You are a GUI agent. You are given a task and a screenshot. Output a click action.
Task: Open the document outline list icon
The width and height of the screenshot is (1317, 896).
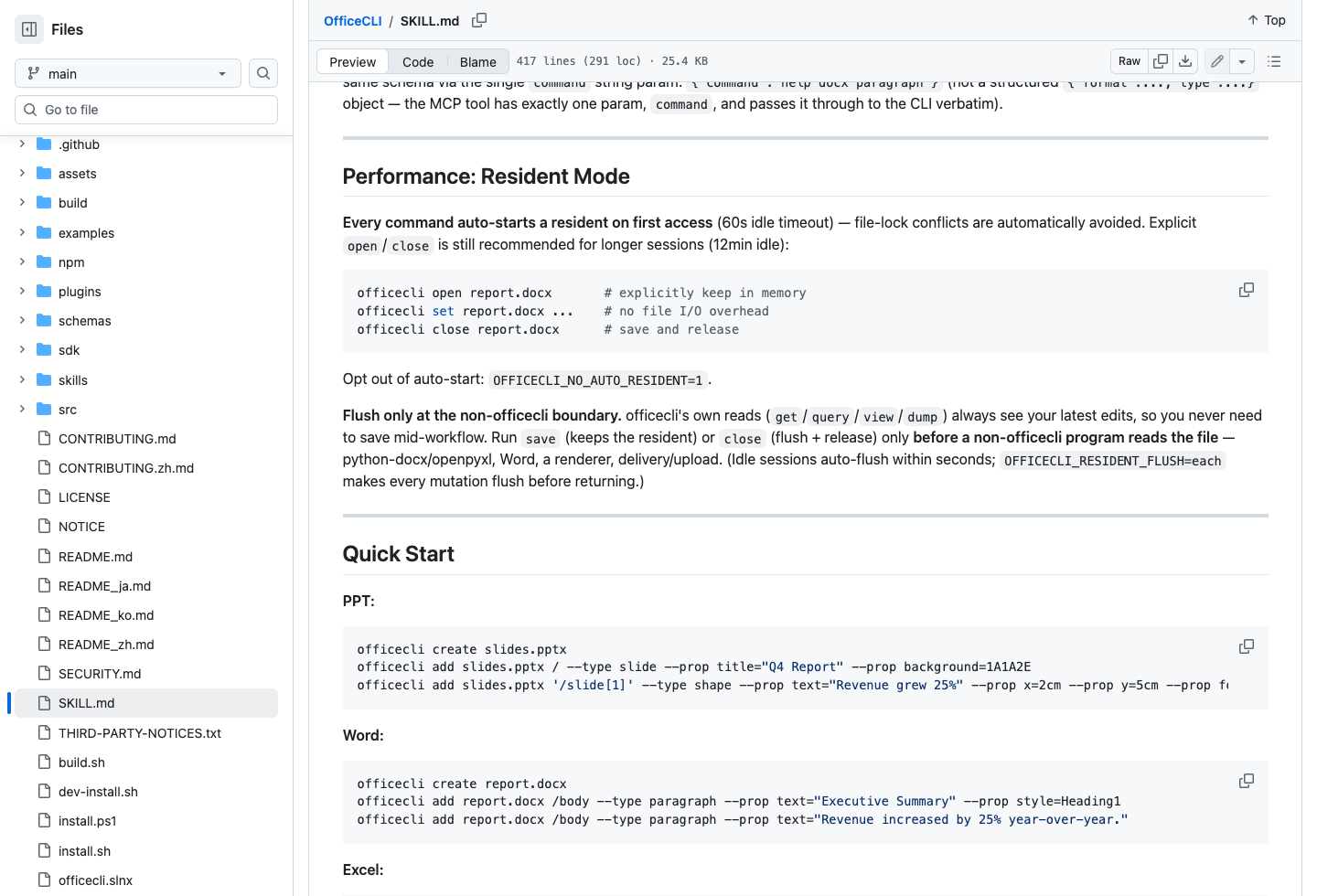(x=1274, y=61)
